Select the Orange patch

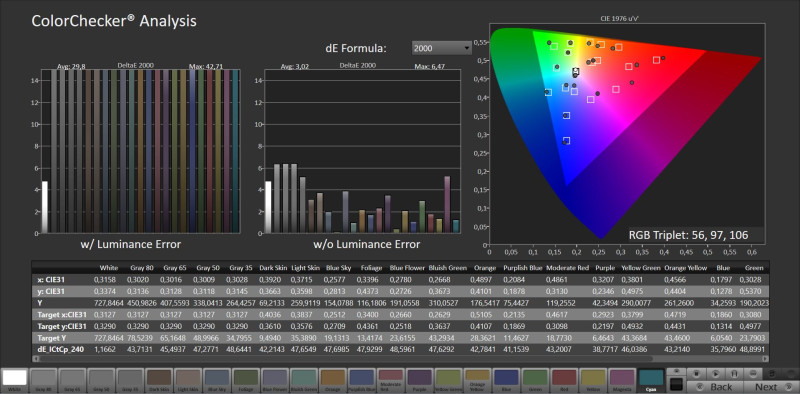click(333, 380)
